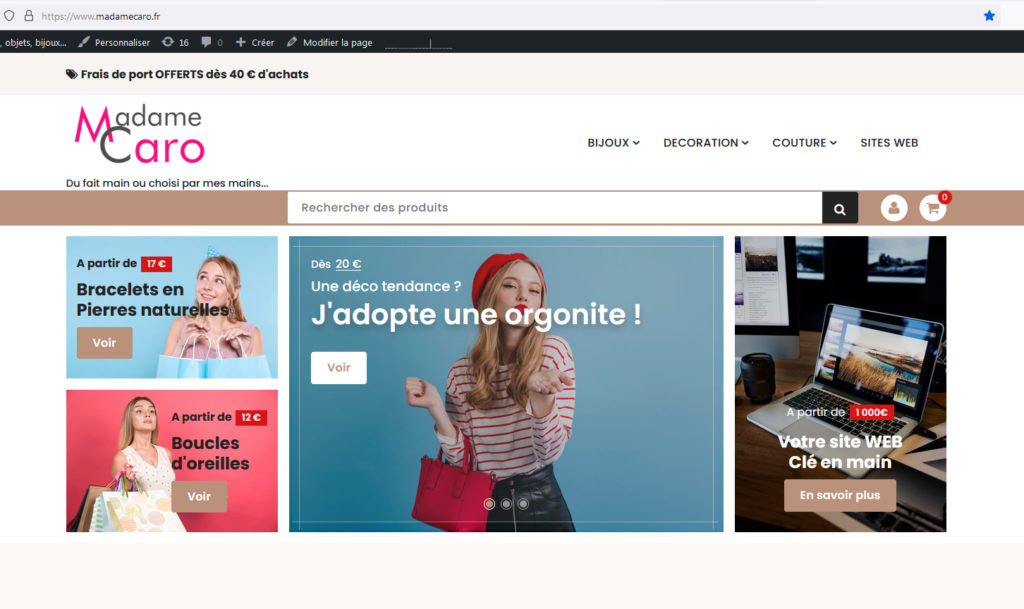The width and height of the screenshot is (1024, 609).
Task: Click the Une déco tendance ? subtitle
Action: [x=386, y=286]
